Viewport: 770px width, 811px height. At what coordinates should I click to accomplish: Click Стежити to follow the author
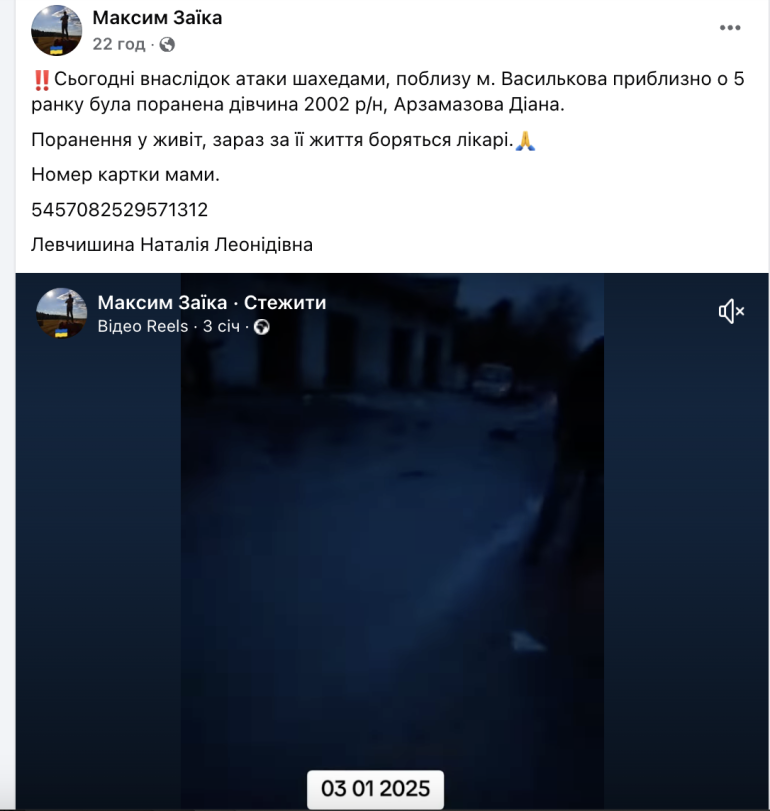click(x=285, y=303)
